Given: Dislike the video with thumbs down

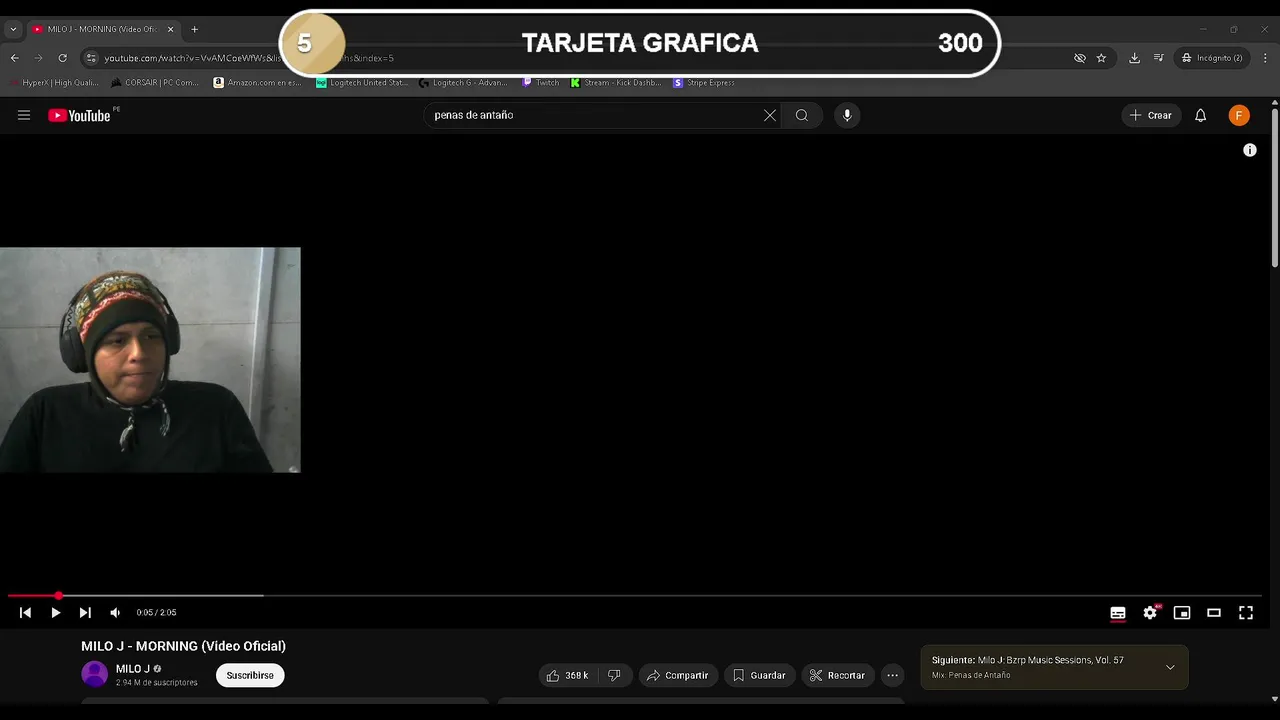Looking at the screenshot, I should coord(614,676).
